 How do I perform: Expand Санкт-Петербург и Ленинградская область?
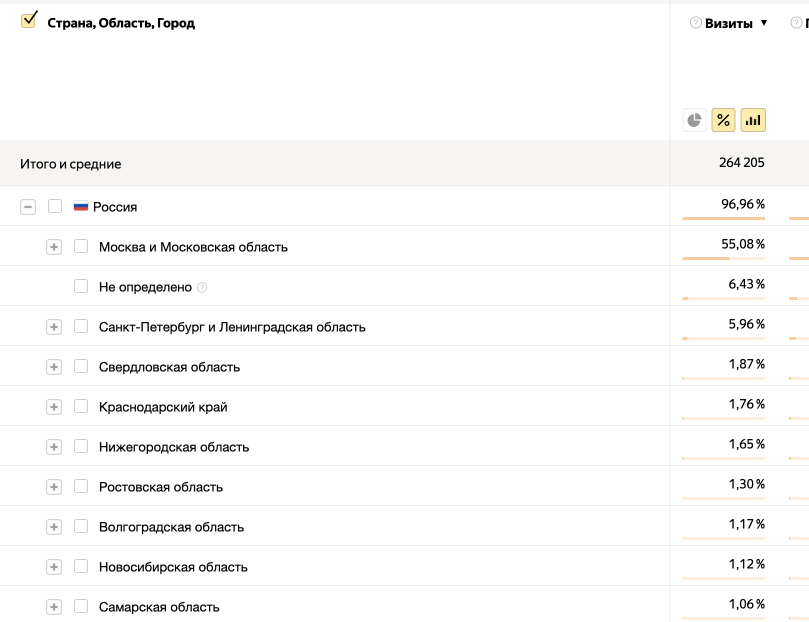coord(54,326)
